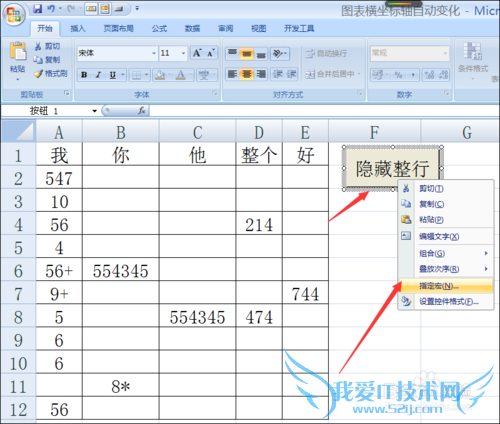Image resolution: width=500 pixels, height=424 pixels.
Task: Click the text orientation icon
Action: point(279,53)
